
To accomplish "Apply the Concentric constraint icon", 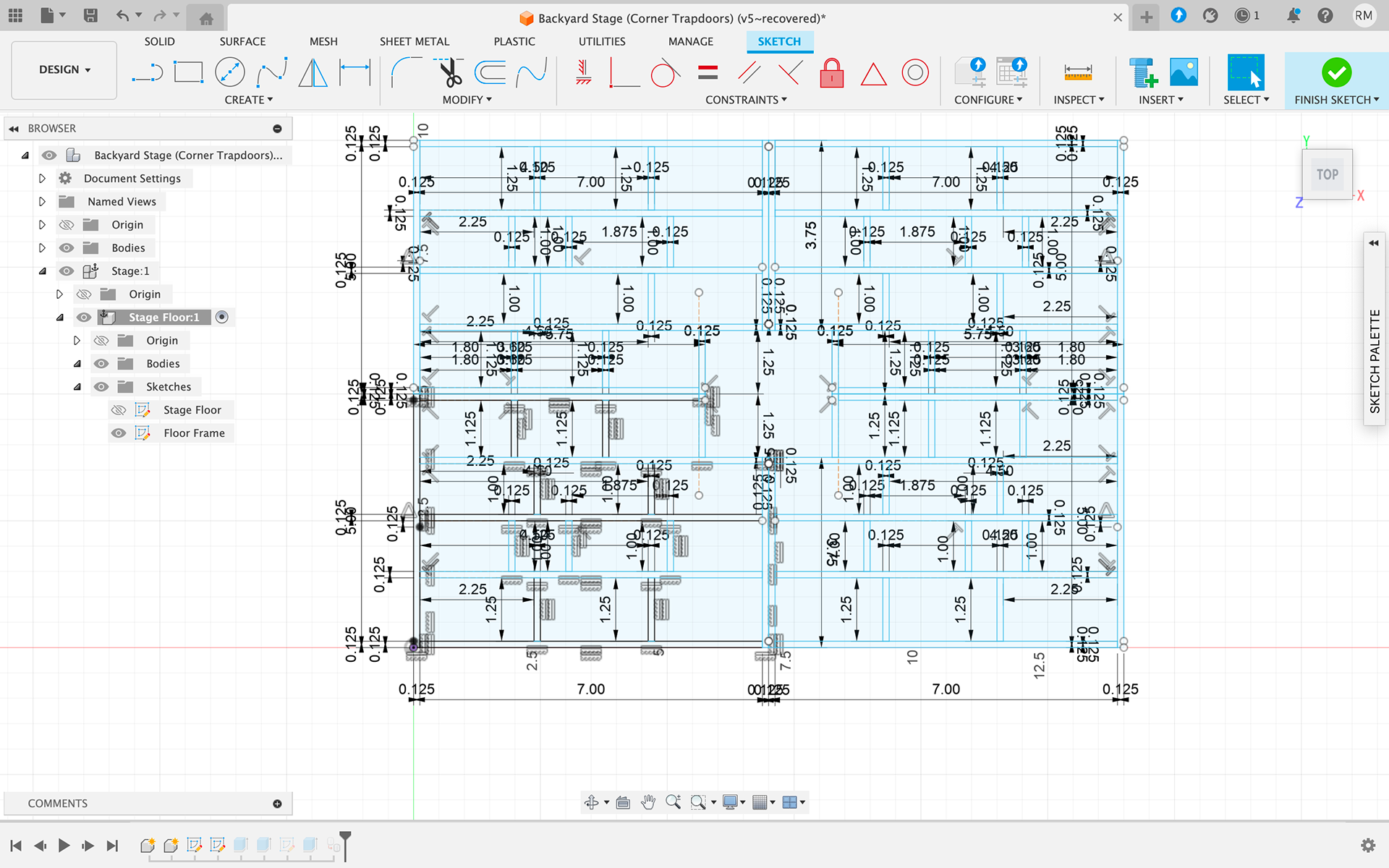I will [915, 73].
